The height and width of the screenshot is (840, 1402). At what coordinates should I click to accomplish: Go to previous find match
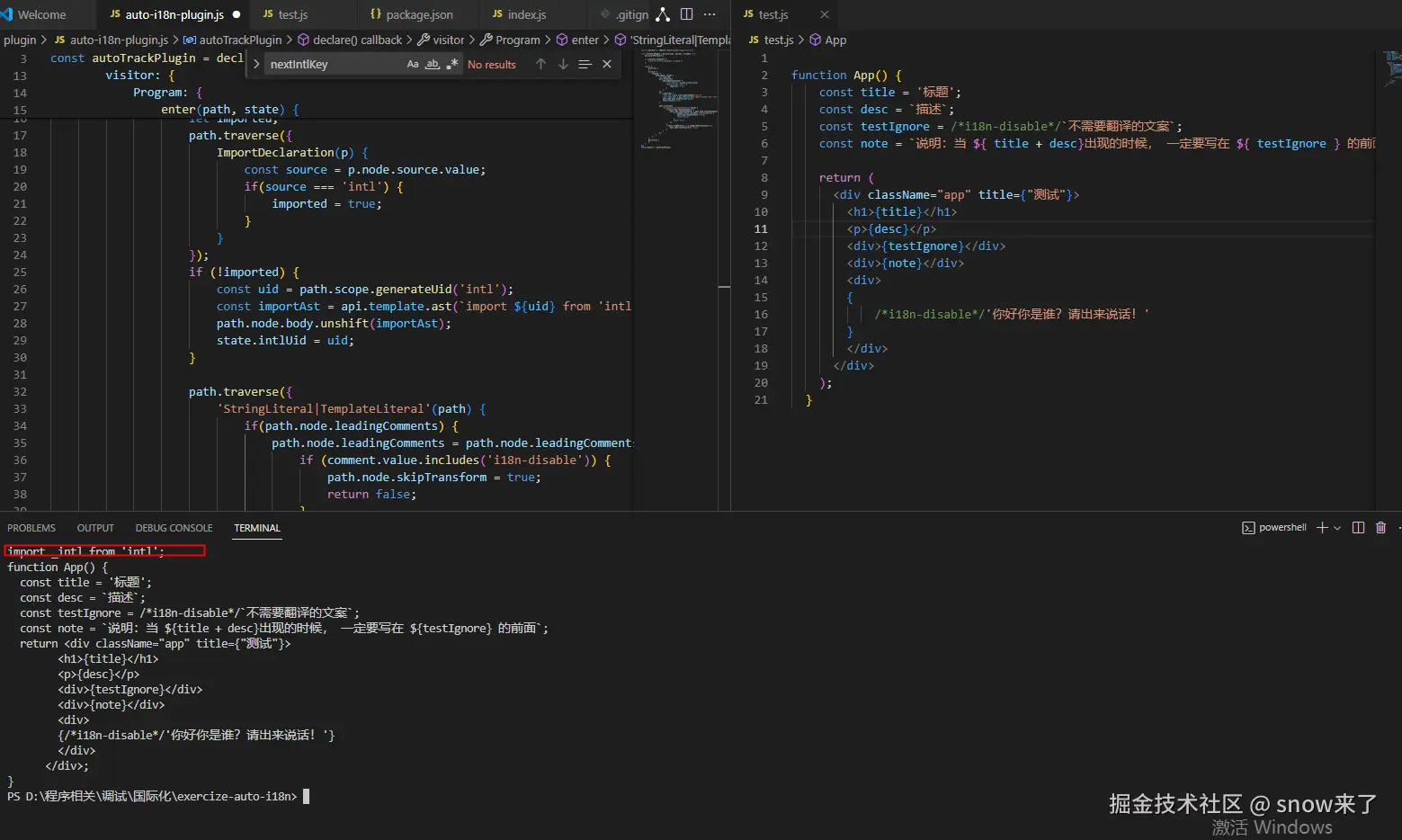[x=540, y=64]
